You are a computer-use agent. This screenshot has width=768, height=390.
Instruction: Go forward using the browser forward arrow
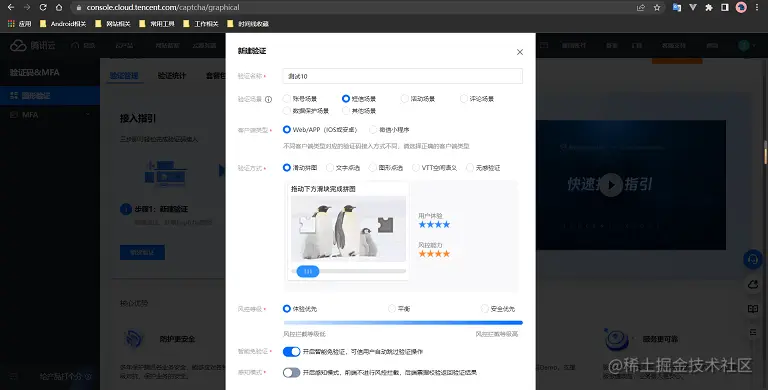[27, 7]
